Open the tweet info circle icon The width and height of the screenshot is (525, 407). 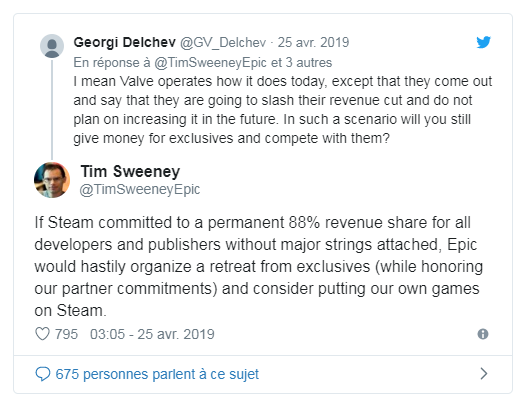tap(482, 334)
